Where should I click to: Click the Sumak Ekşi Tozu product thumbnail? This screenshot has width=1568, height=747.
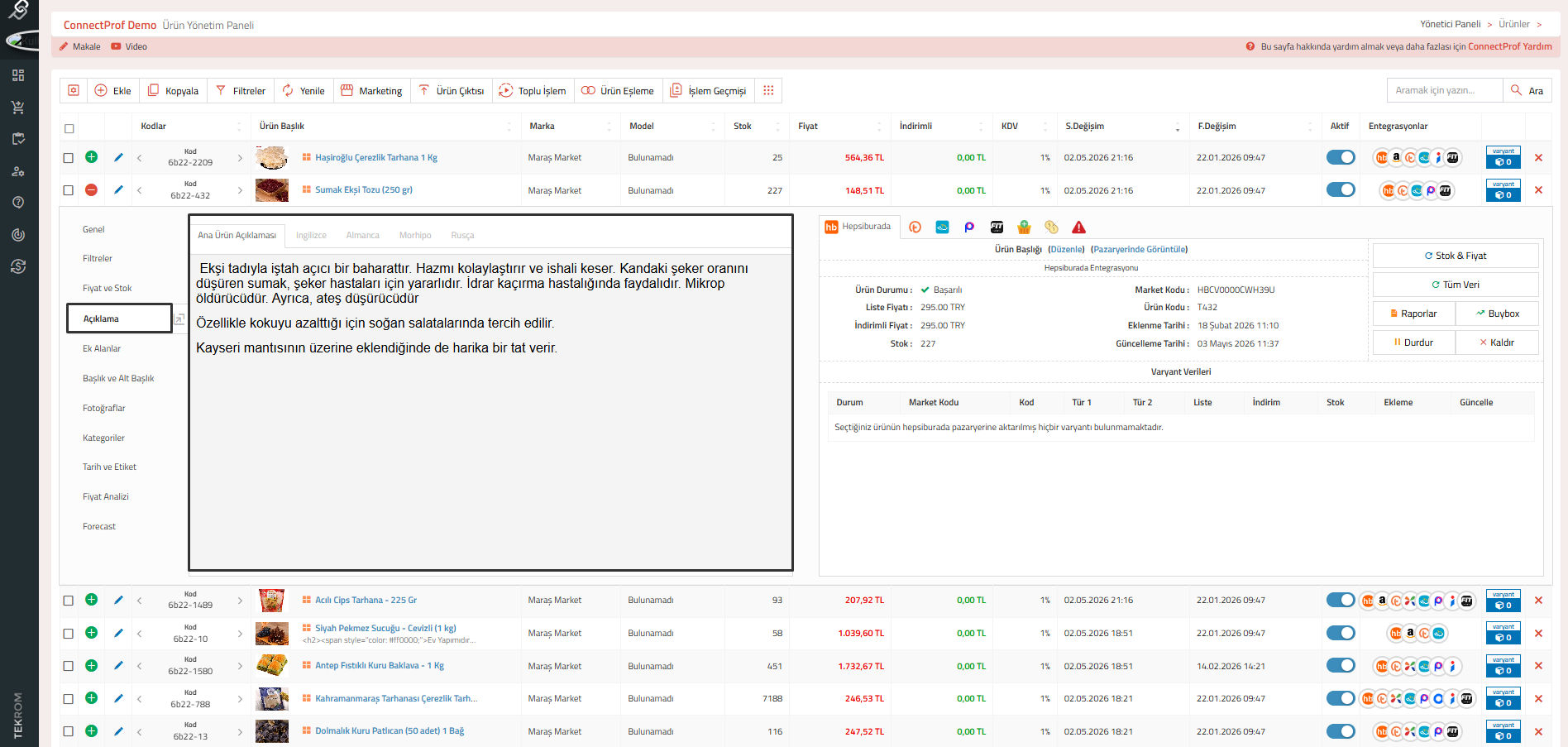point(272,190)
